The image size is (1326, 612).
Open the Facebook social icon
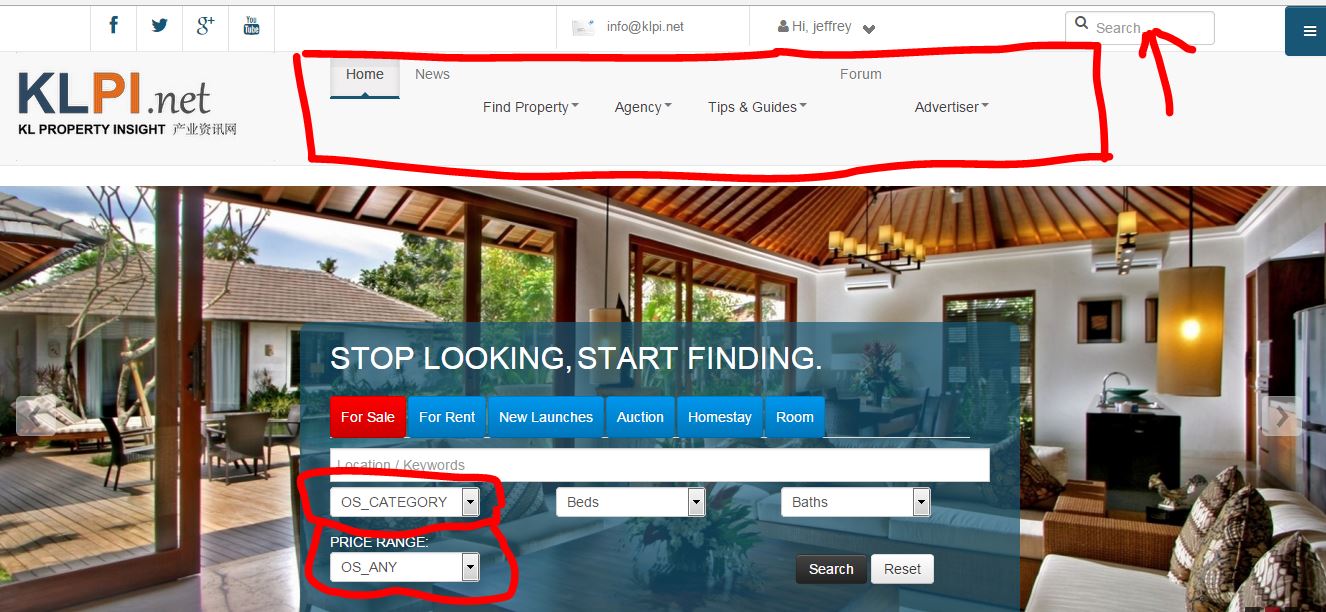(114, 26)
